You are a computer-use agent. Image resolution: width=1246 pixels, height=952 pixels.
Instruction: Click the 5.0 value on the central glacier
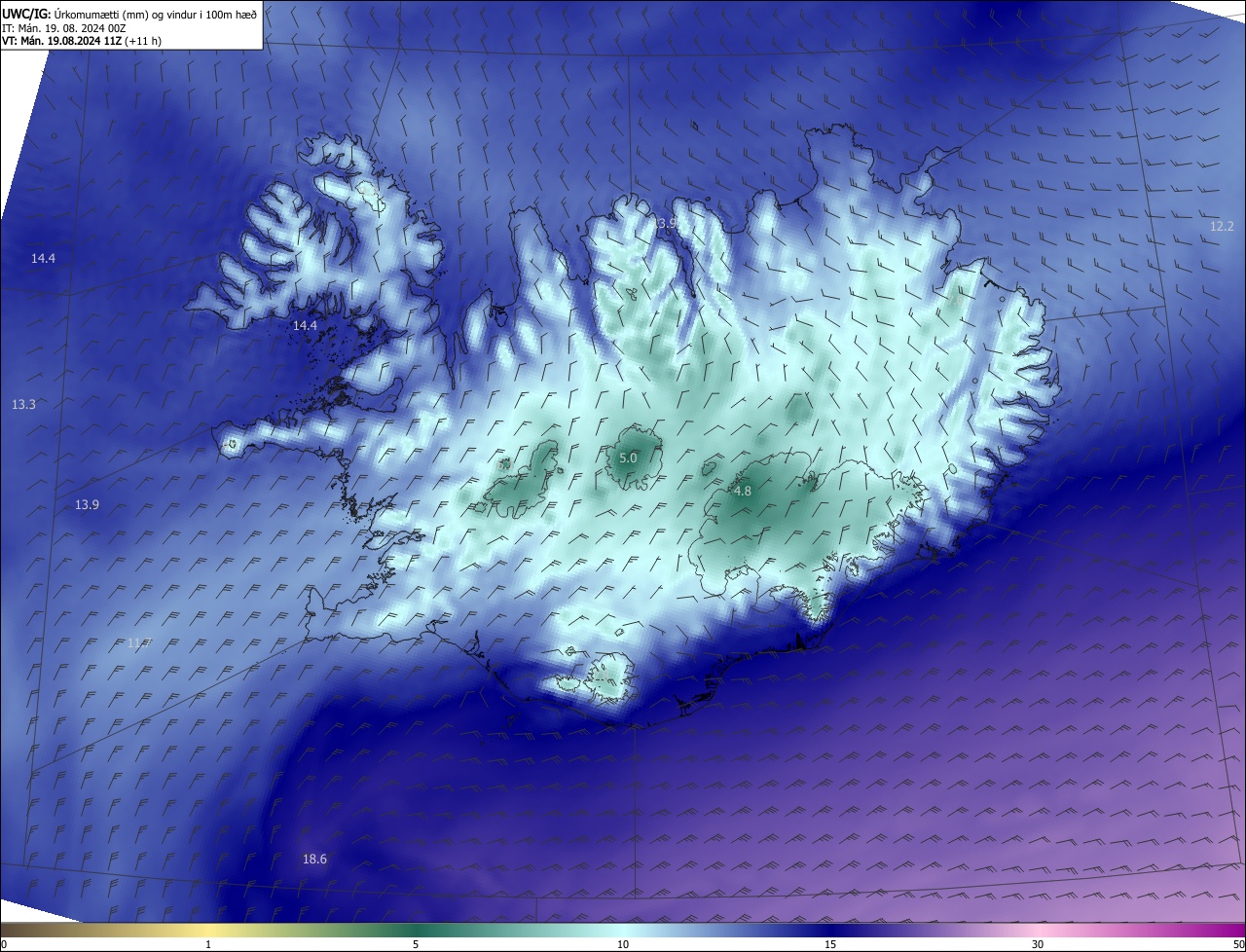click(x=628, y=458)
